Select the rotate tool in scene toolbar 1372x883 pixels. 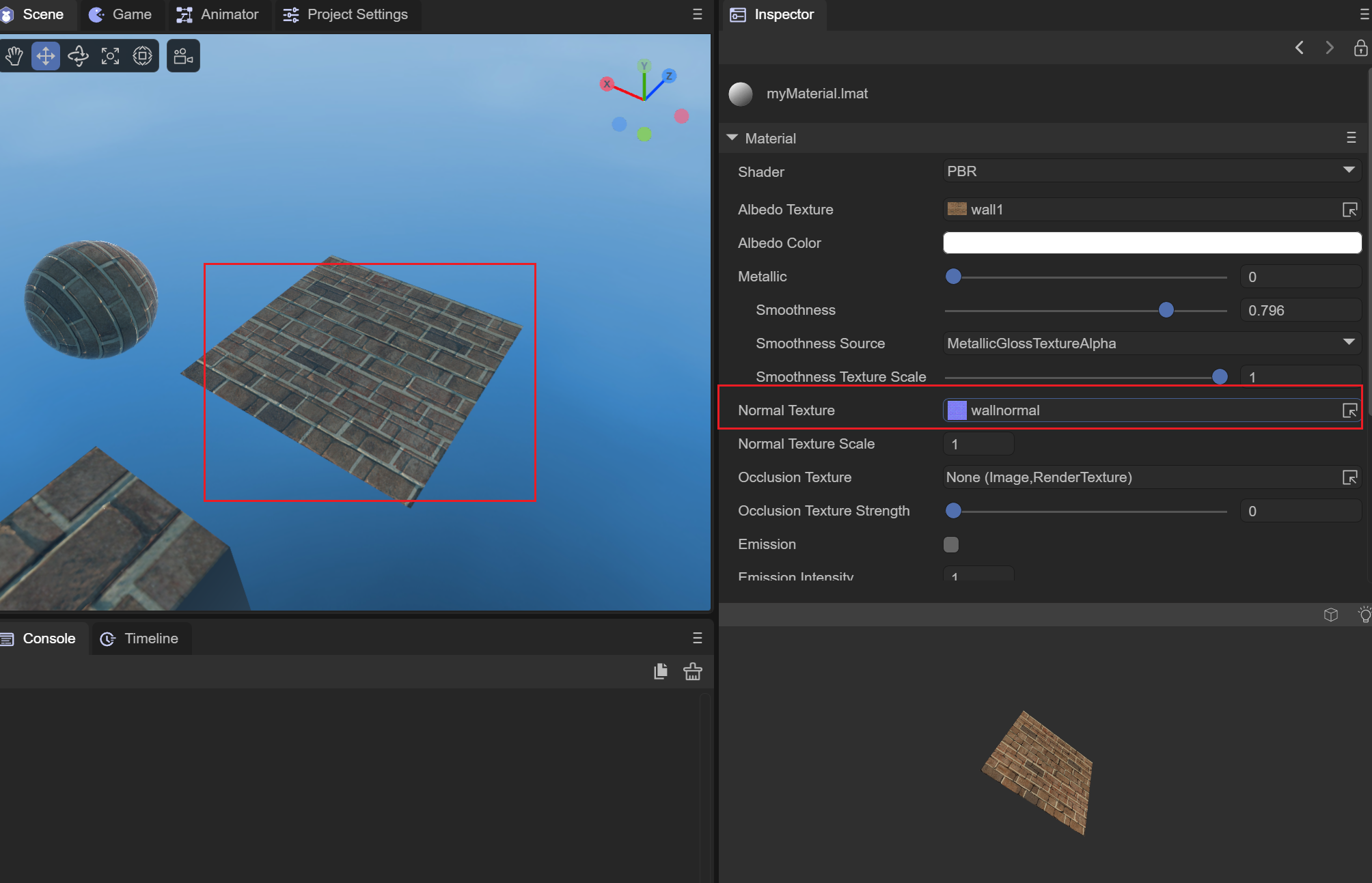tap(78, 56)
